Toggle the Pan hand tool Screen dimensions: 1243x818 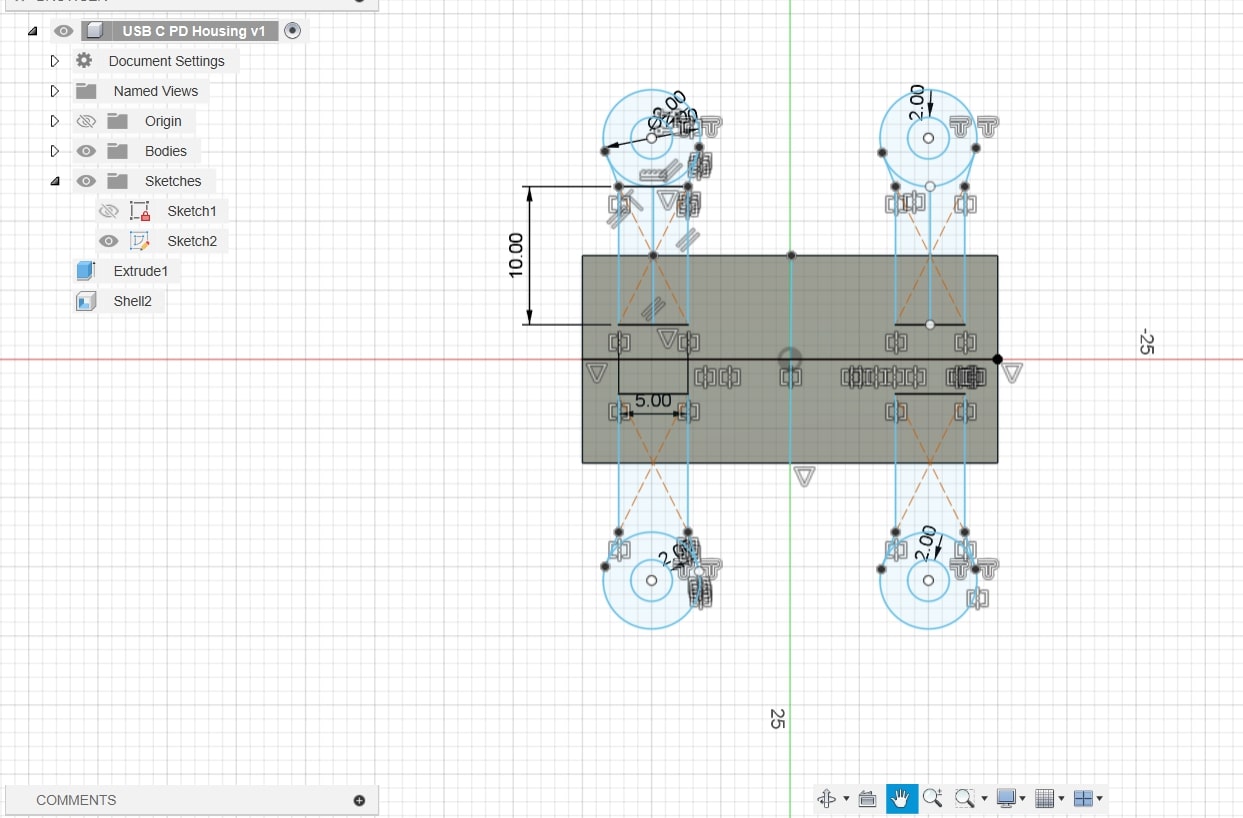tap(901, 799)
